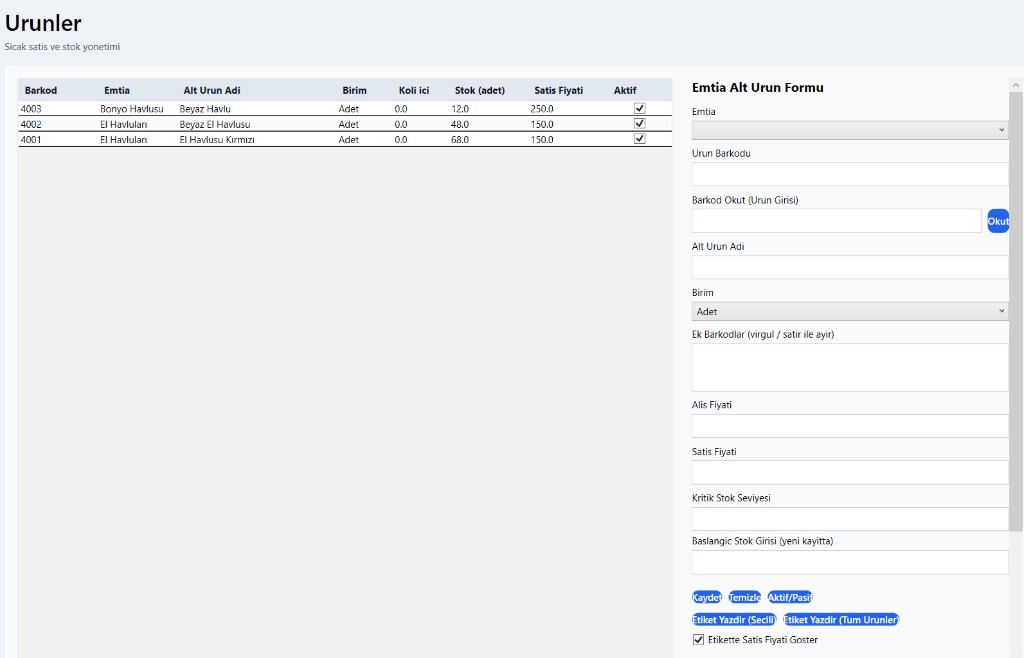This screenshot has height=658, width=1024.
Task: Expand the Birim dropdown showing Adet
Action: pos(850,312)
